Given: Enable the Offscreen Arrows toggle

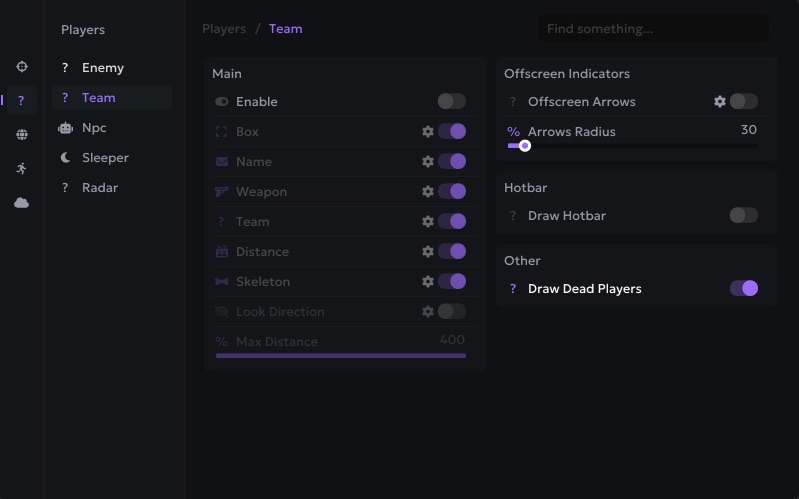Looking at the screenshot, I should point(743,102).
